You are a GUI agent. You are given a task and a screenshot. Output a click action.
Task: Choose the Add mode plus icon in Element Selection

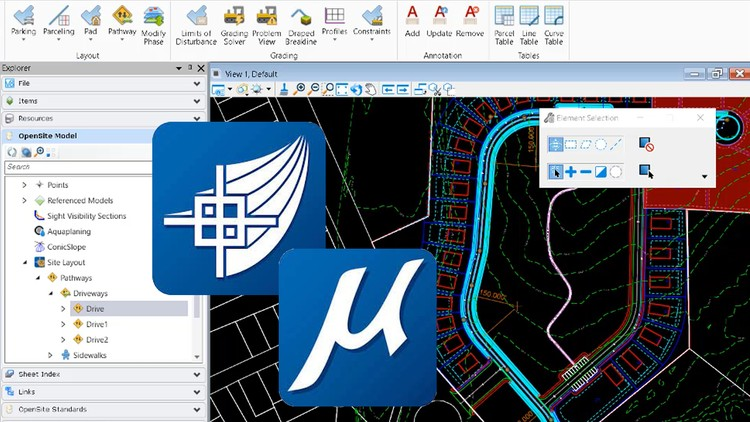[x=571, y=172]
